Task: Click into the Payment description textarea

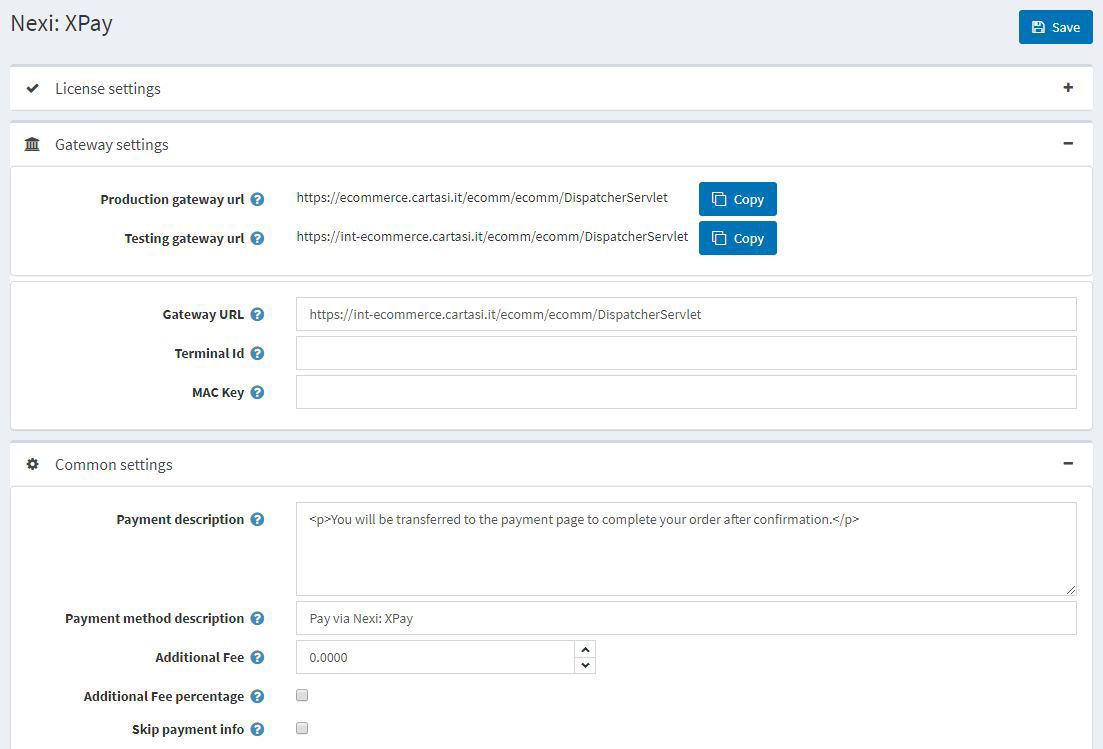Action: [x=686, y=549]
